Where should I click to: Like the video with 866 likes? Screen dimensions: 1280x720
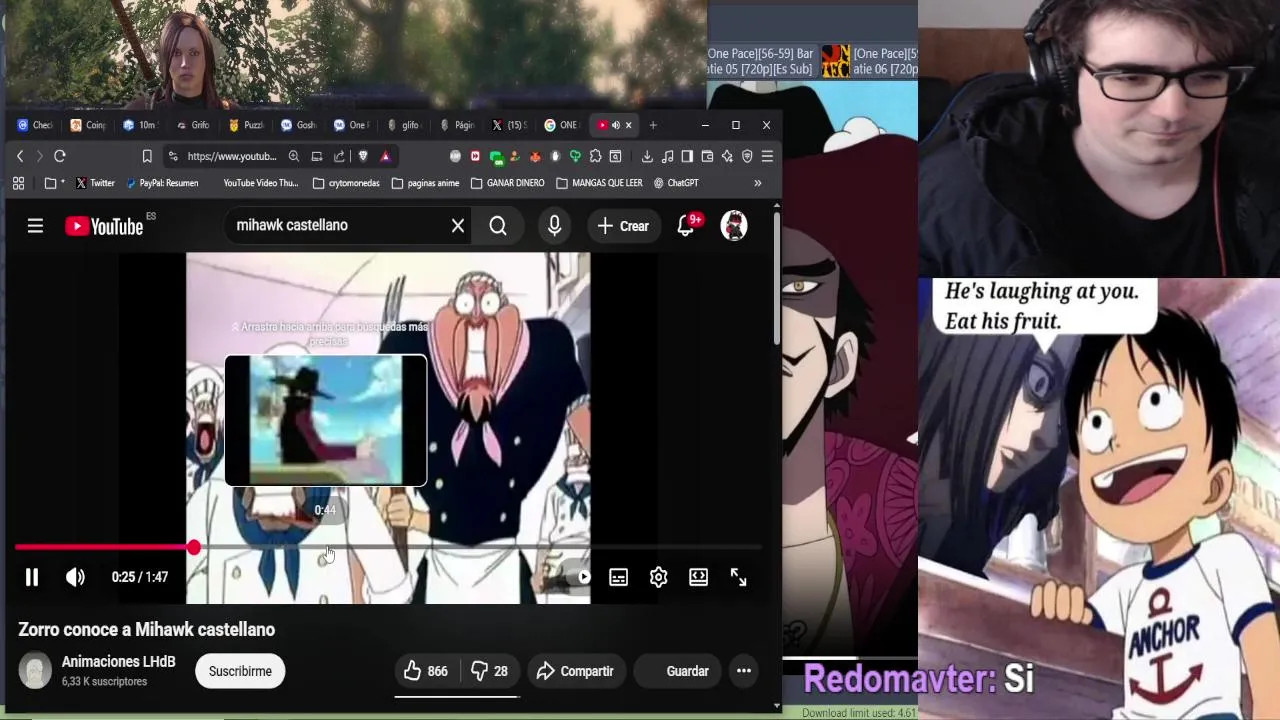(x=426, y=671)
